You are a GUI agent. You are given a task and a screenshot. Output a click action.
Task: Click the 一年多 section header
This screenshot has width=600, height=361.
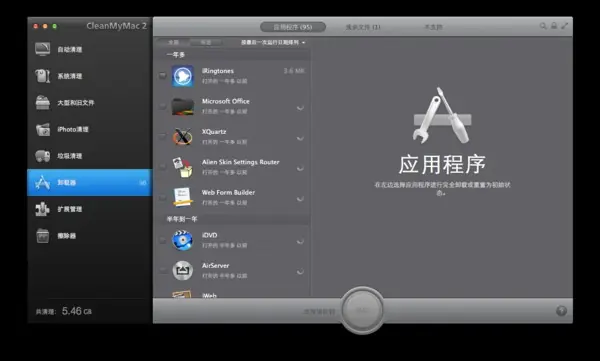click(232, 55)
